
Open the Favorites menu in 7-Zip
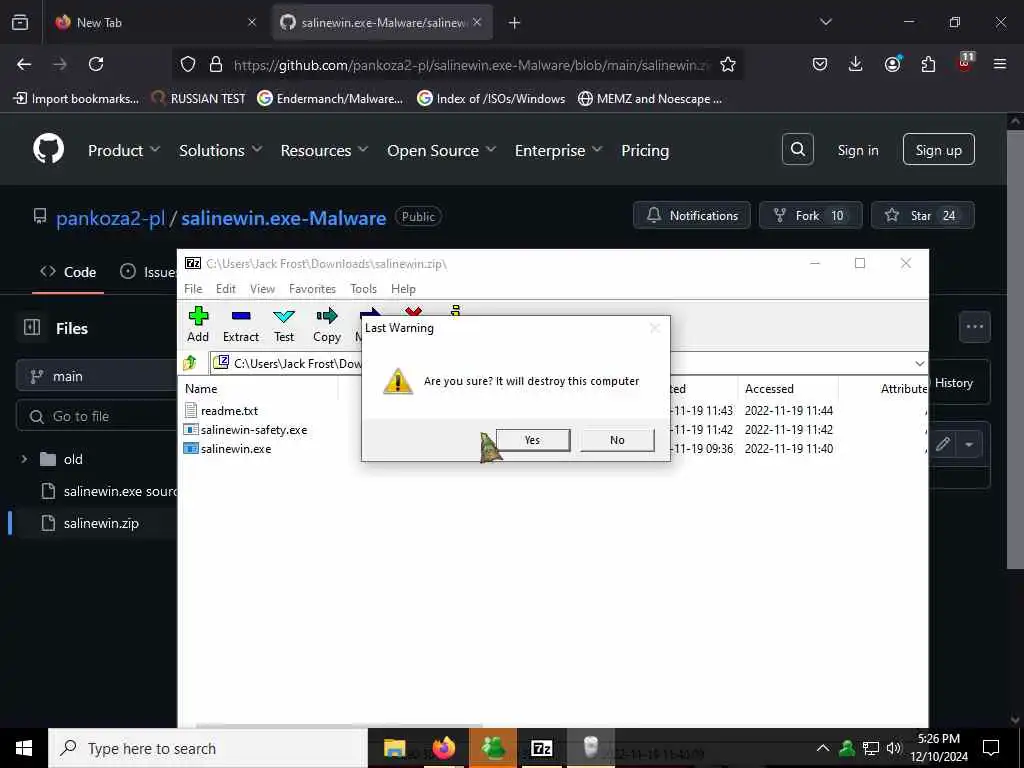click(x=312, y=289)
